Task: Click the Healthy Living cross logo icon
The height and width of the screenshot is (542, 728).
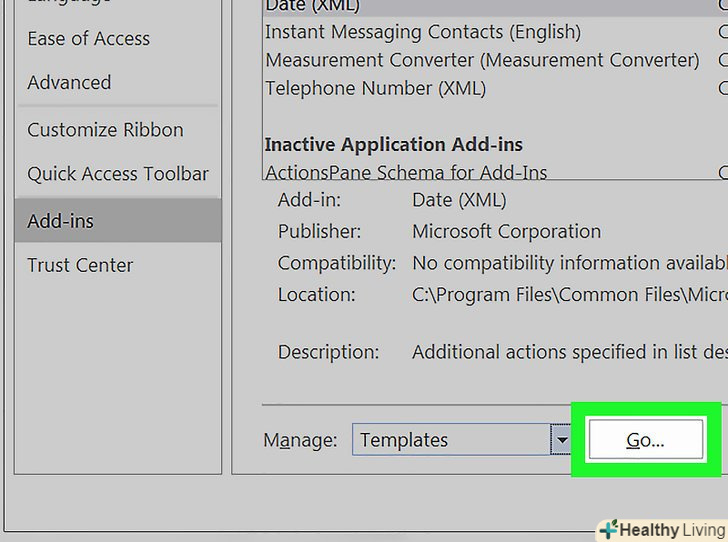Action: 607,529
